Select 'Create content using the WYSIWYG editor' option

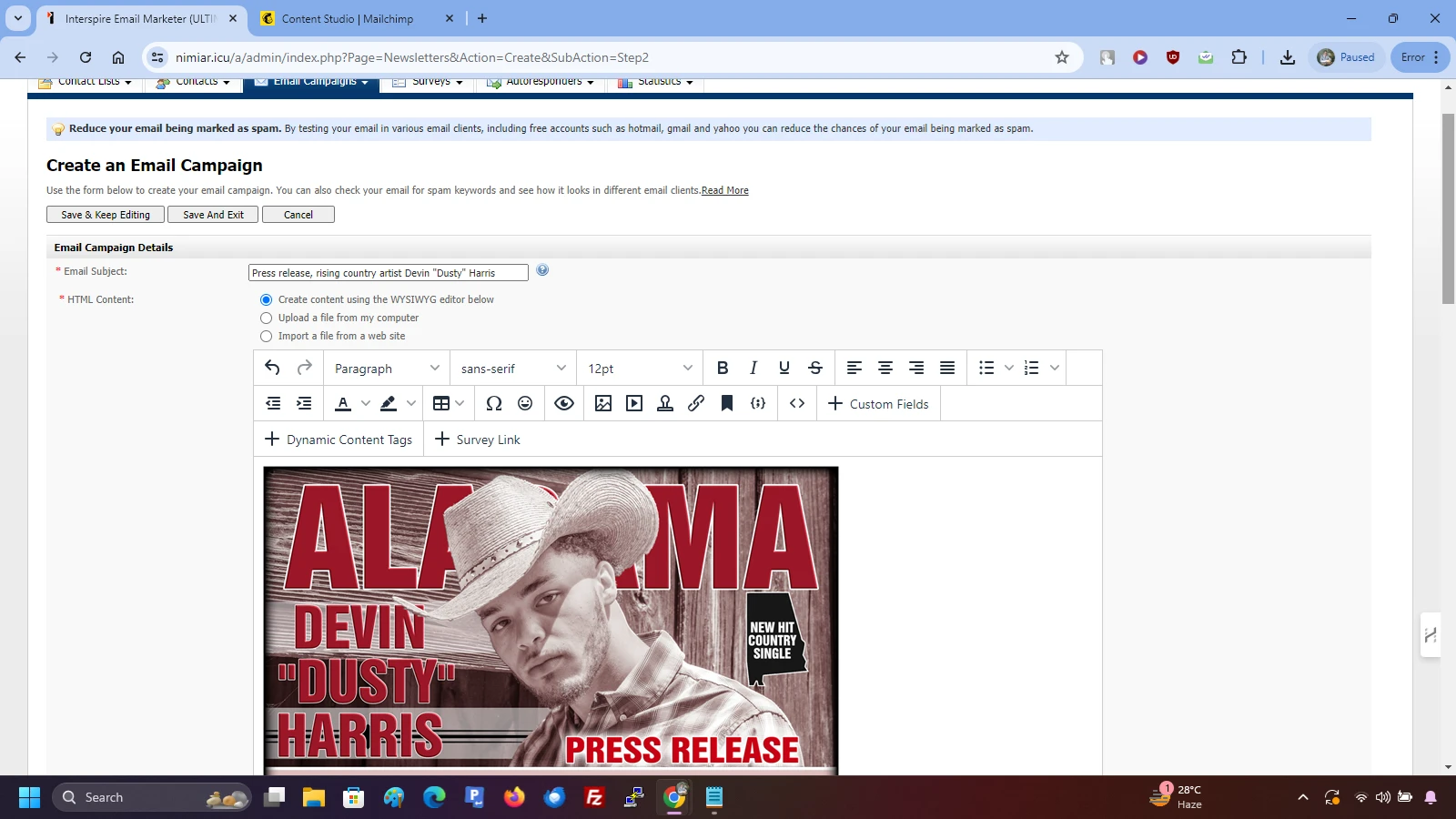coord(267,299)
